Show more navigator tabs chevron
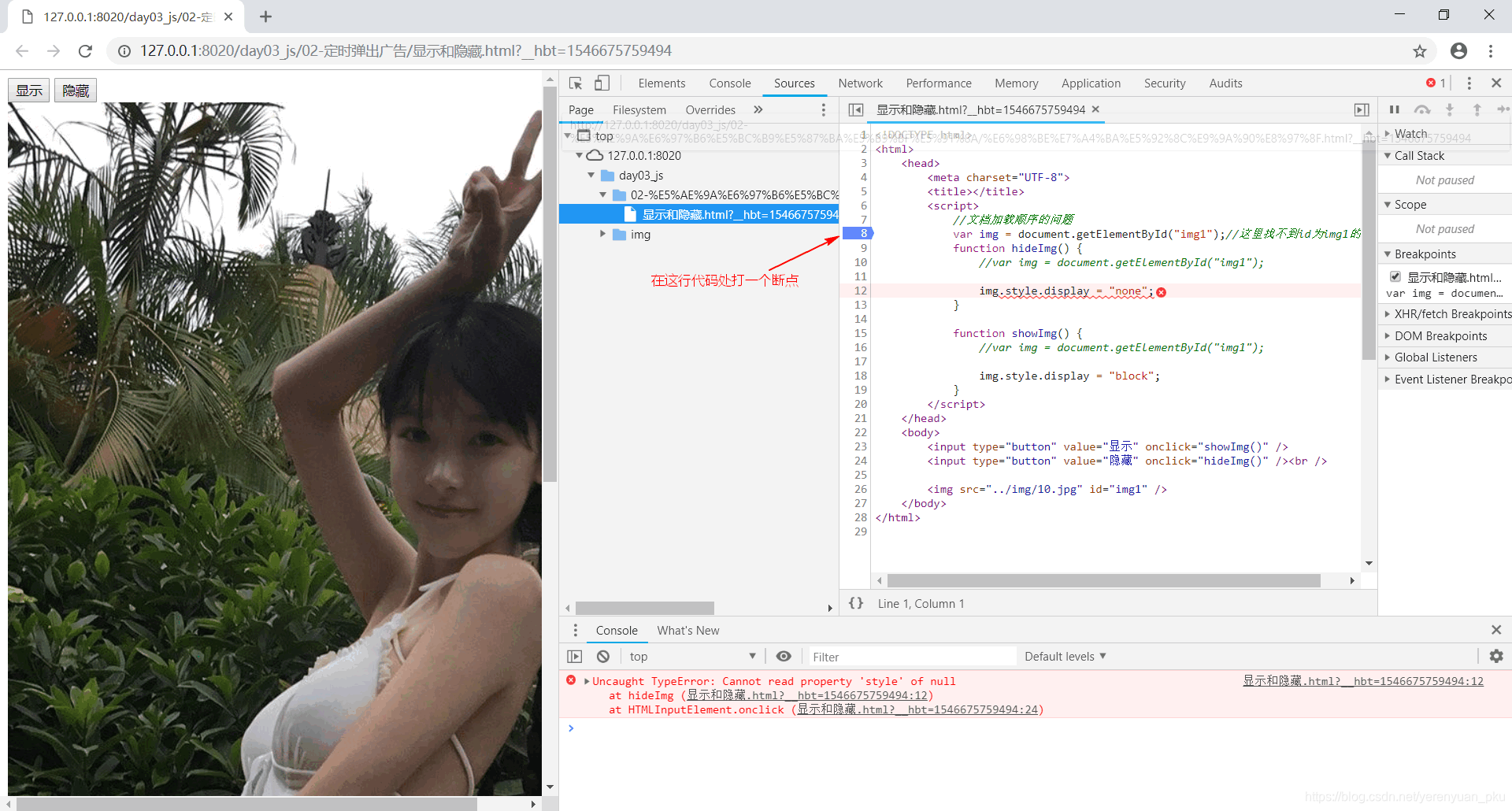This screenshot has width=1512, height=811. click(x=758, y=109)
